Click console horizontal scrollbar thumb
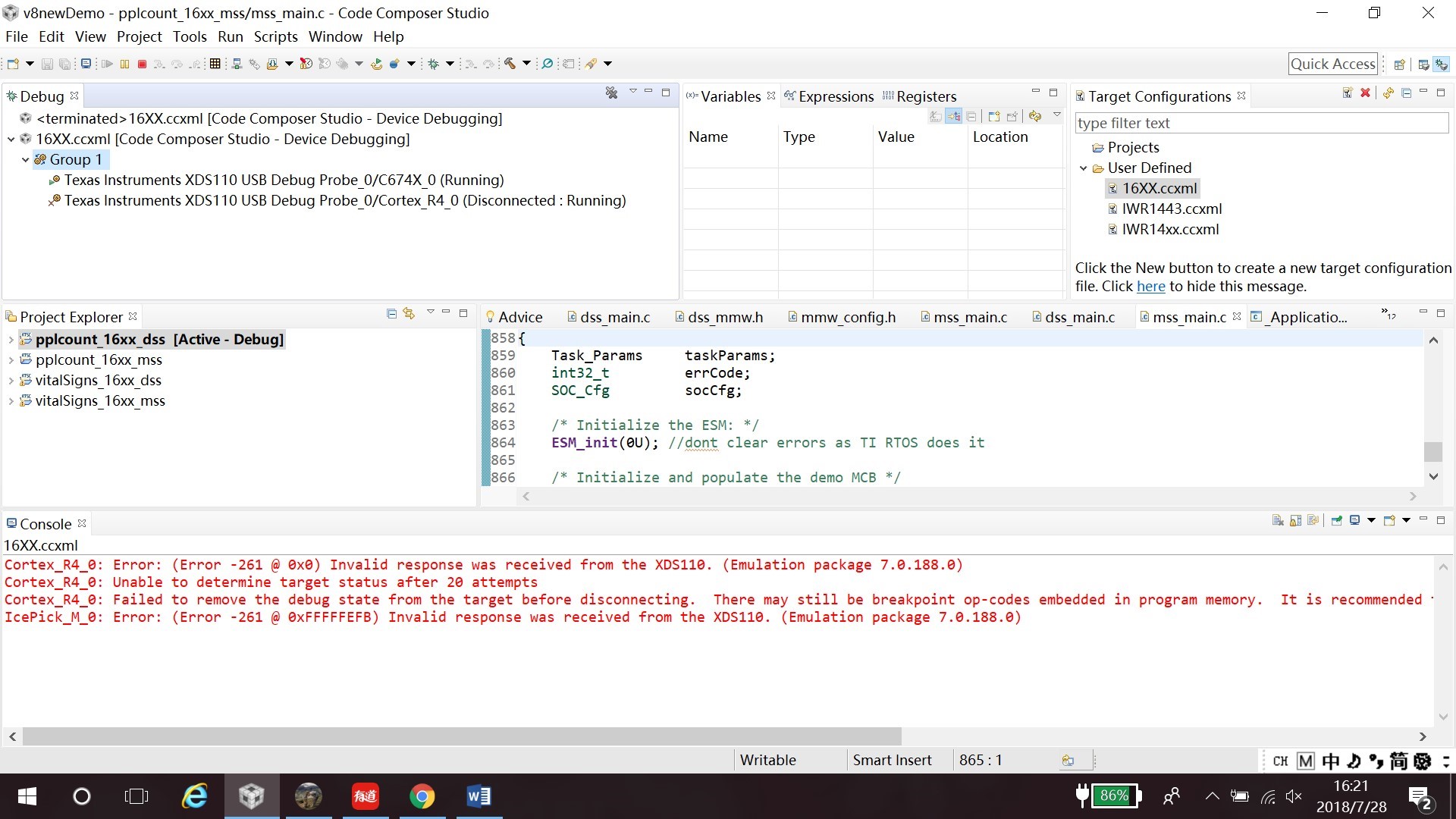This screenshot has height=819, width=1456. (461, 736)
